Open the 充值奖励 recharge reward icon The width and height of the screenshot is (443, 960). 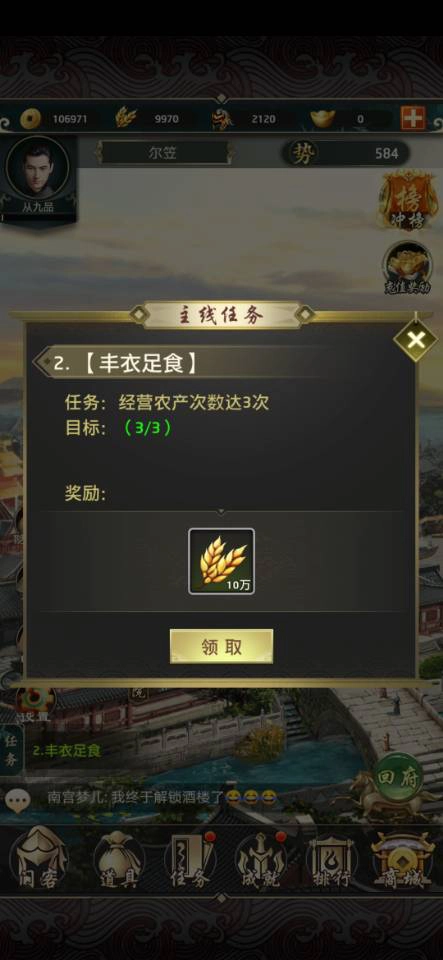(408, 268)
